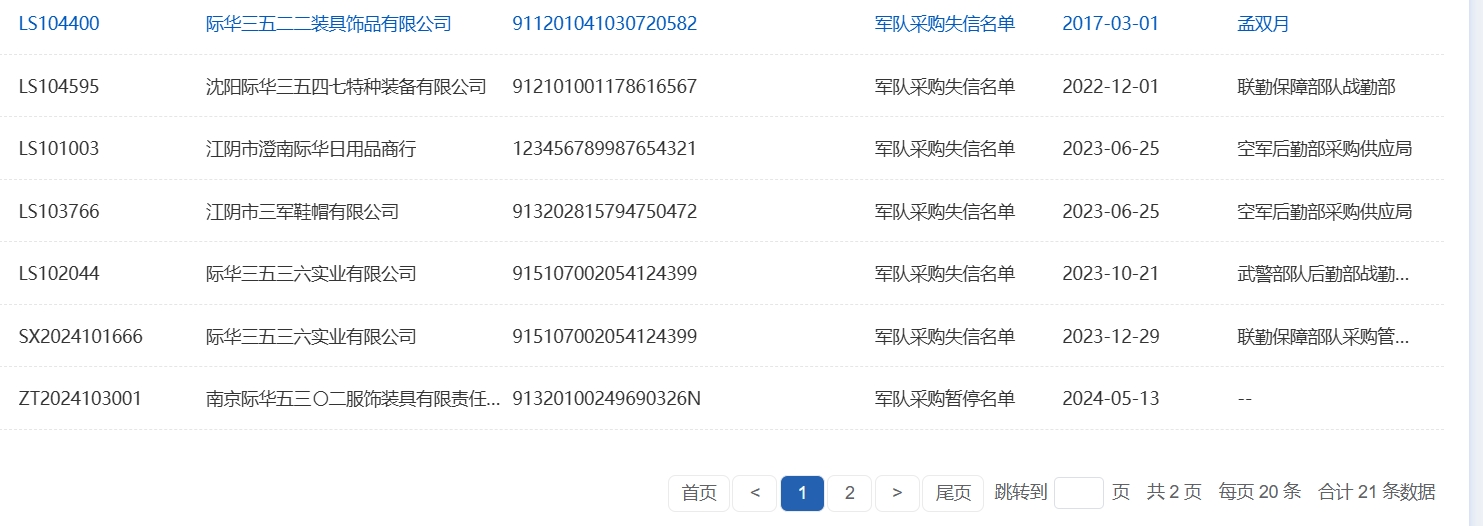
Task: Click 2023-06-25 date in LS103766 row
Action: pyautogui.click(x=1111, y=212)
